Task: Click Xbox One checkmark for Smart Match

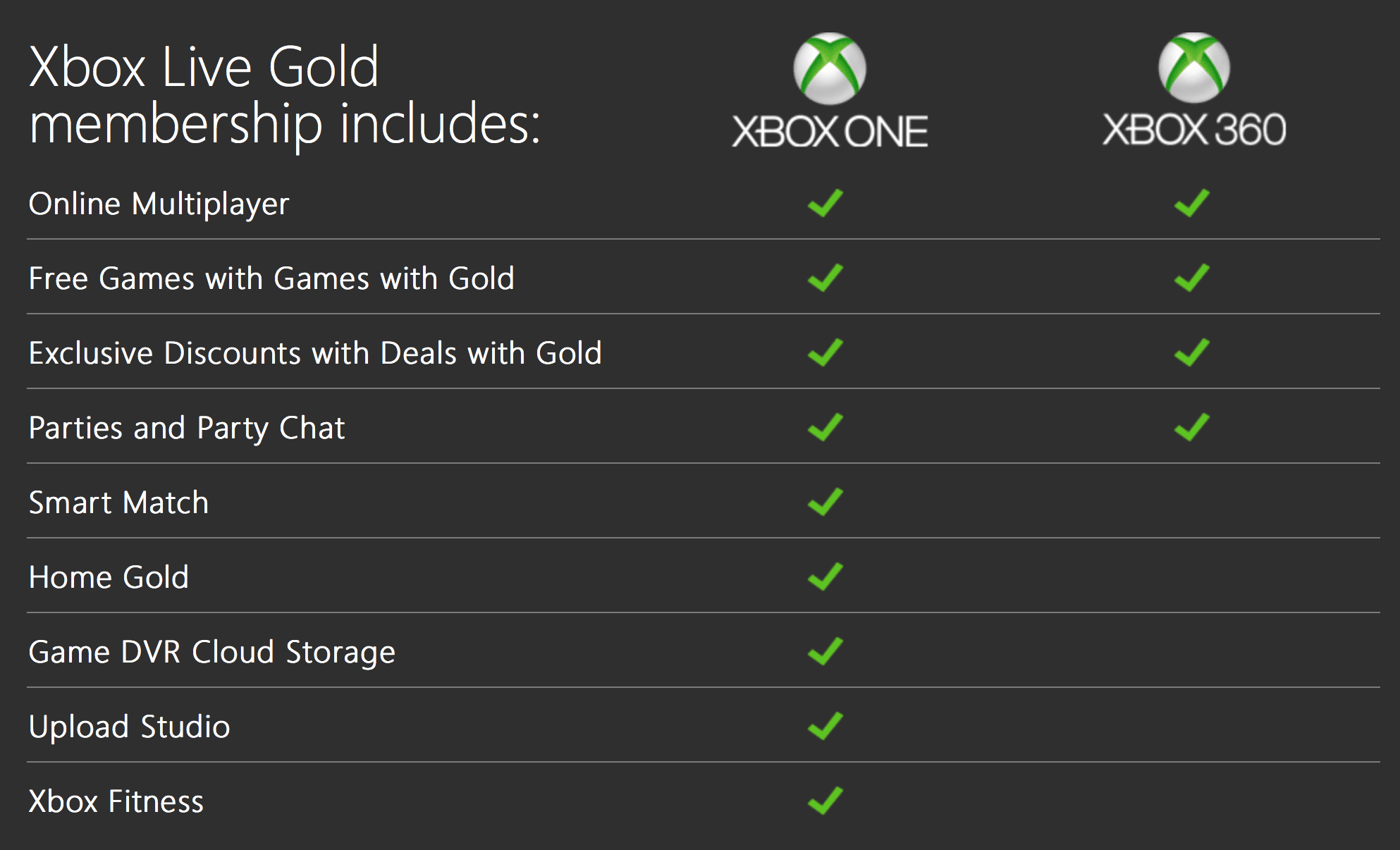Action: tap(825, 502)
